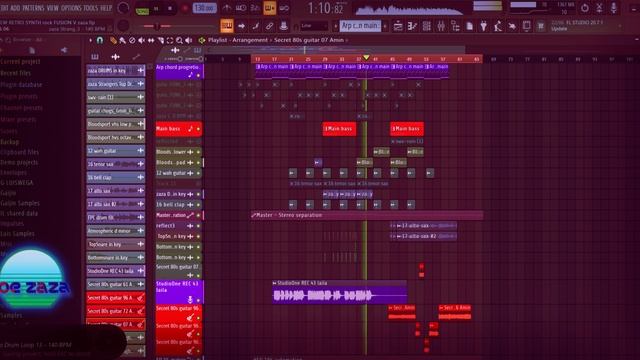Open the OPTIONS menu
Image resolution: width=640 pixels, height=360 pixels.
pyautogui.click(x=71, y=8)
